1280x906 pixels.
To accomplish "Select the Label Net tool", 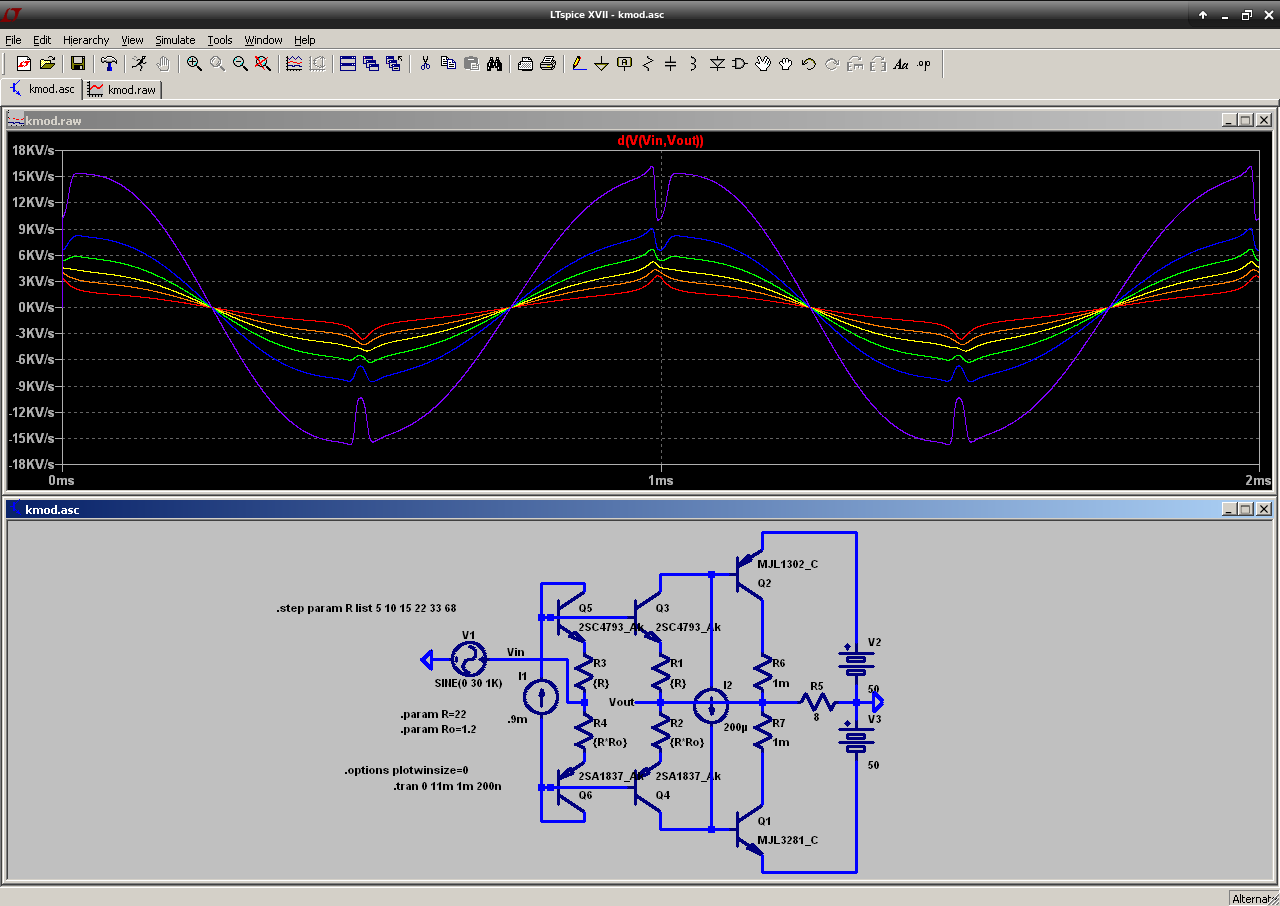I will point(625,64).
